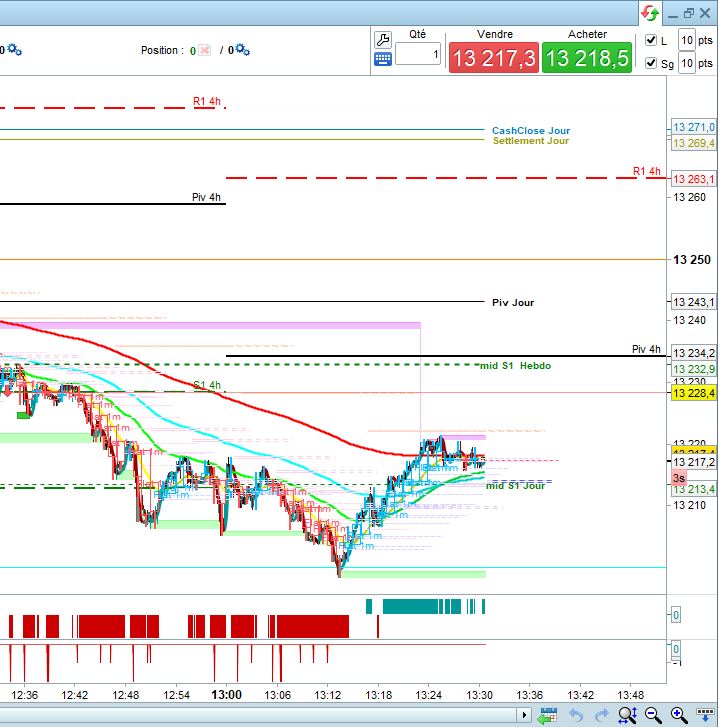The image size is (718, 727).
Task: Open the gears icon after Position slash zero
Action: point(242,50)
